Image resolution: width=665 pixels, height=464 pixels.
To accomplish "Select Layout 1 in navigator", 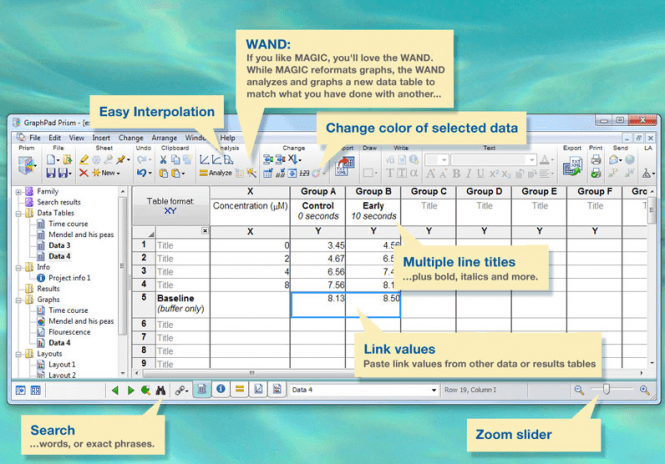I will pos(62,364).
